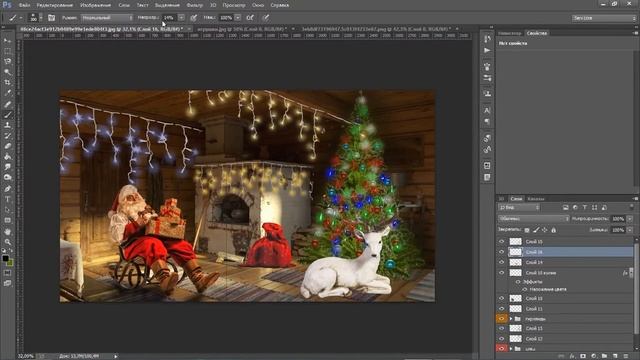Lock transparent pixels of the layer
The height and width of the screenshot is (360, 640).
[527, 230]
